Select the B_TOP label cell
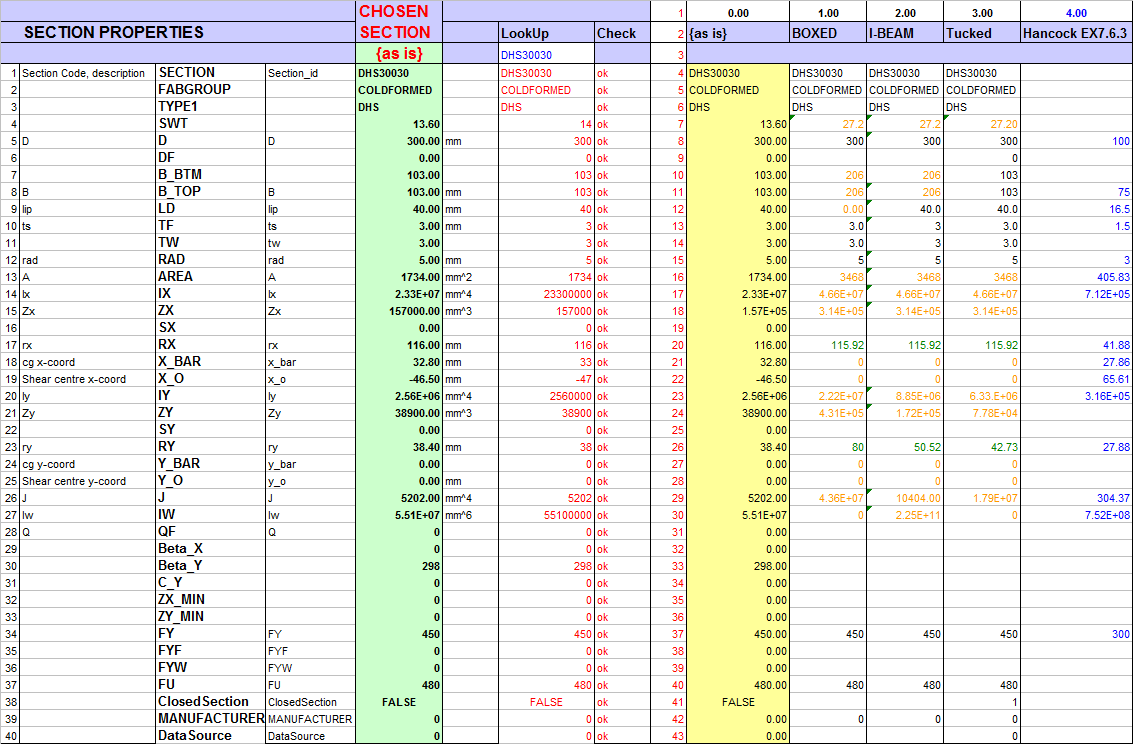1133x744 pixels. click(211, 191)
